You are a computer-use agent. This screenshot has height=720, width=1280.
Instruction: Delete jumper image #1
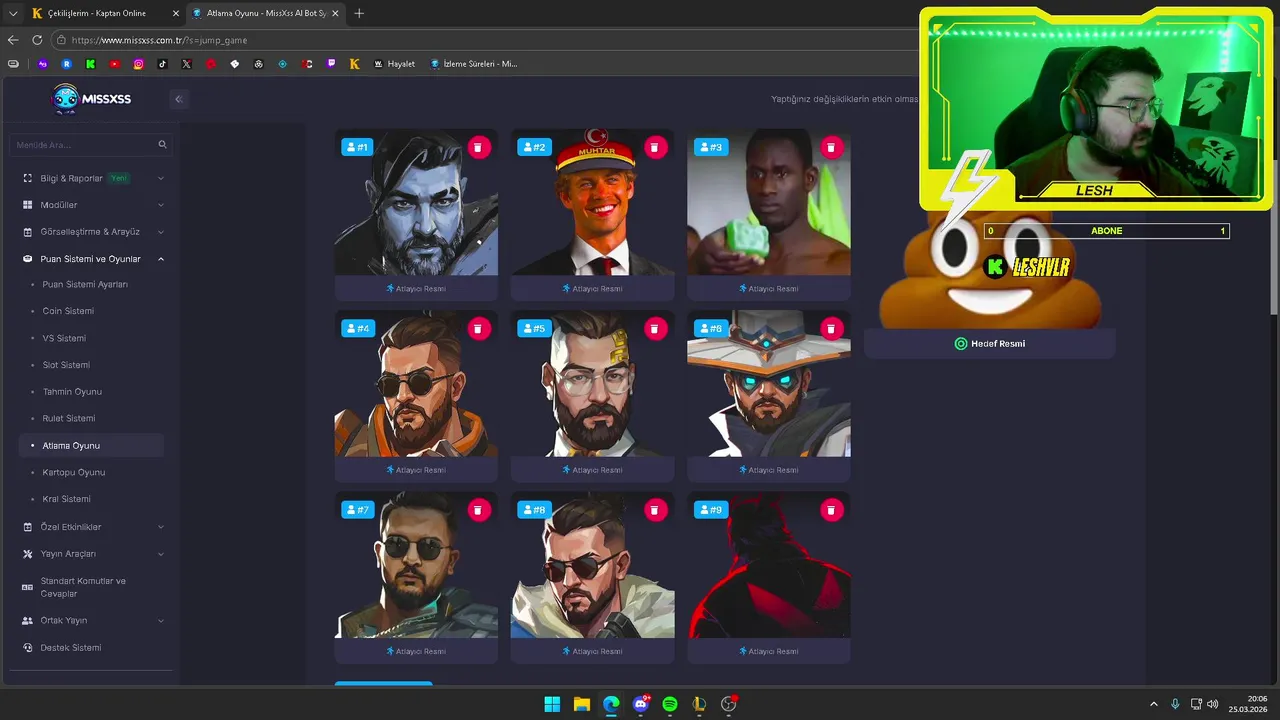pyautogui.click(x=478, y=147)
